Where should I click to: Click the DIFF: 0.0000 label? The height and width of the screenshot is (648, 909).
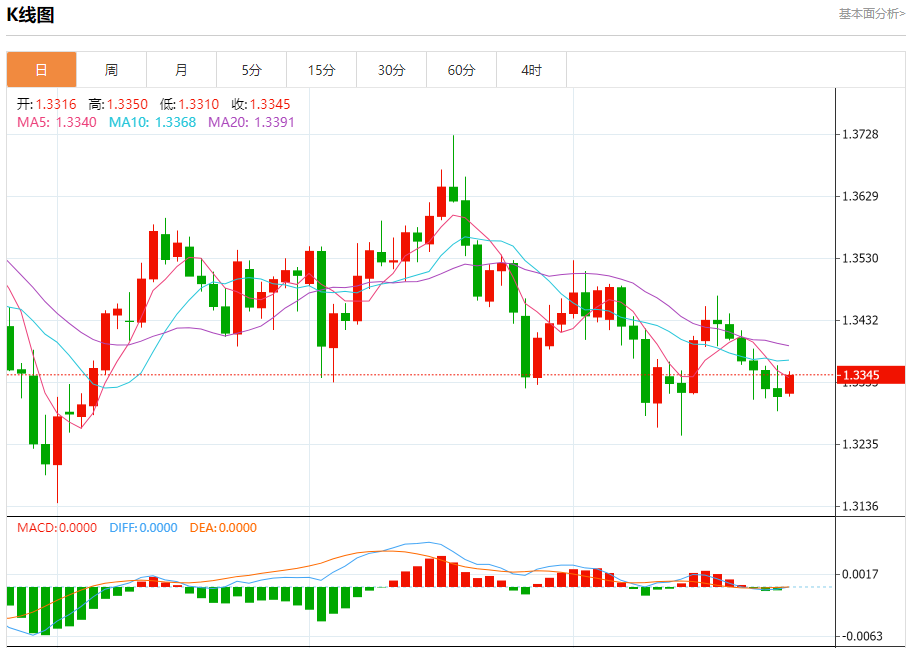point(143,527)
